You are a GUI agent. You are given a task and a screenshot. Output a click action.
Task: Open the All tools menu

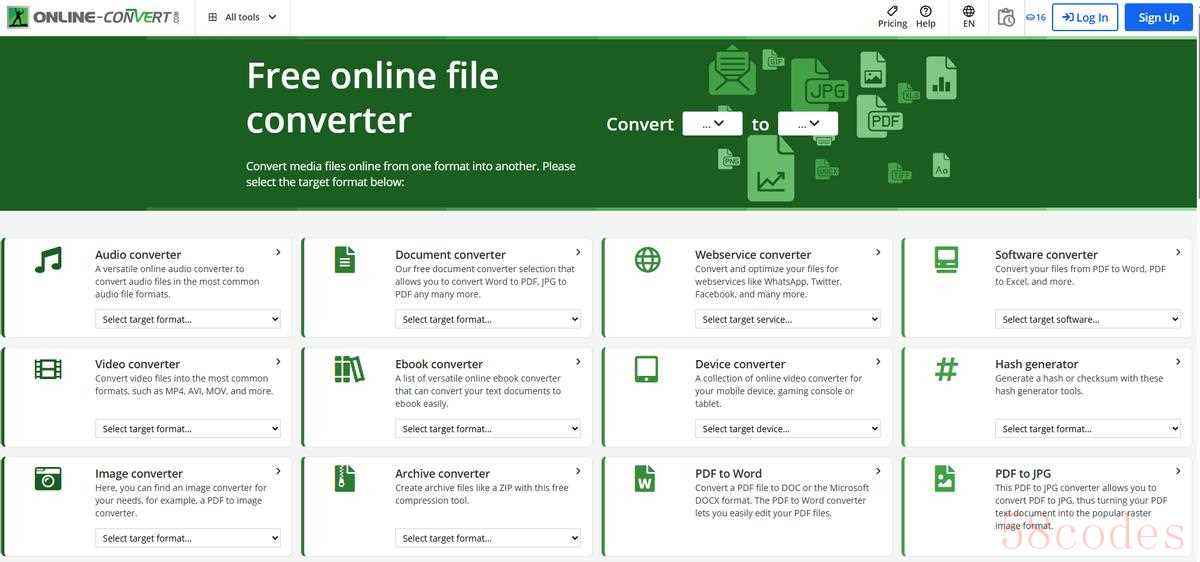(x=242, y=17)
